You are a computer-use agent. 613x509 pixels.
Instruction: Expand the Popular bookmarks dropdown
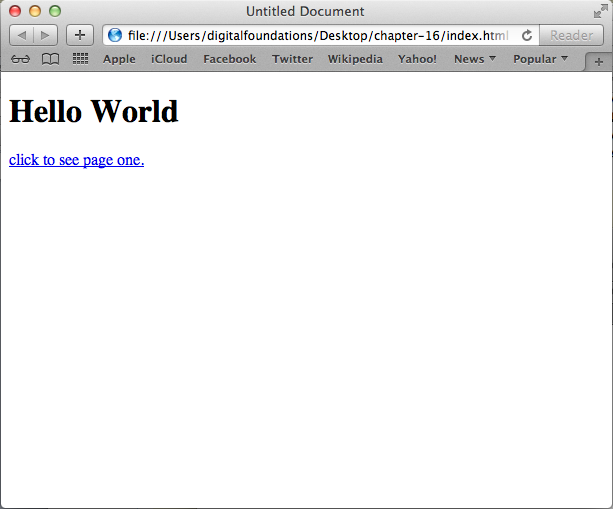(540, 59)
